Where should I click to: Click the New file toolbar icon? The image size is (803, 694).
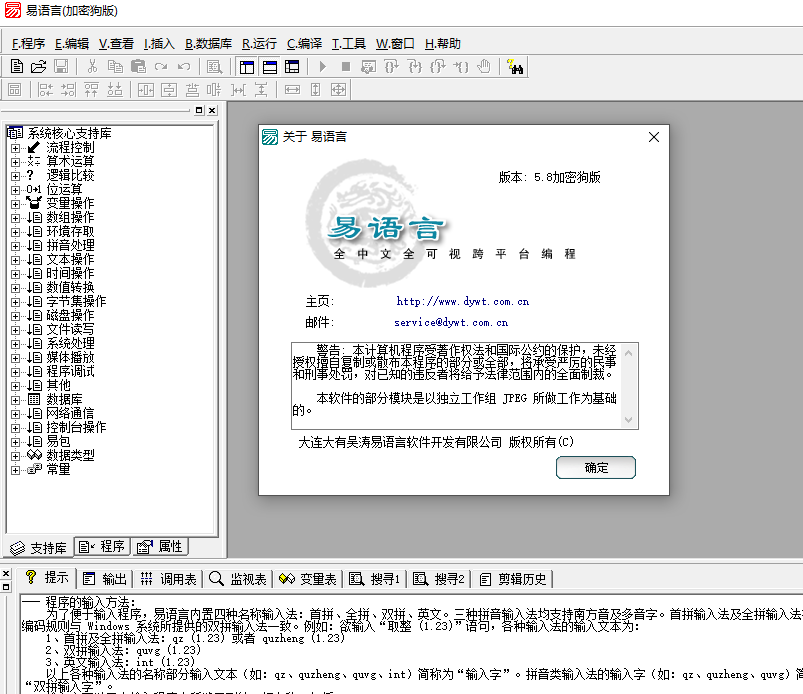16,67
